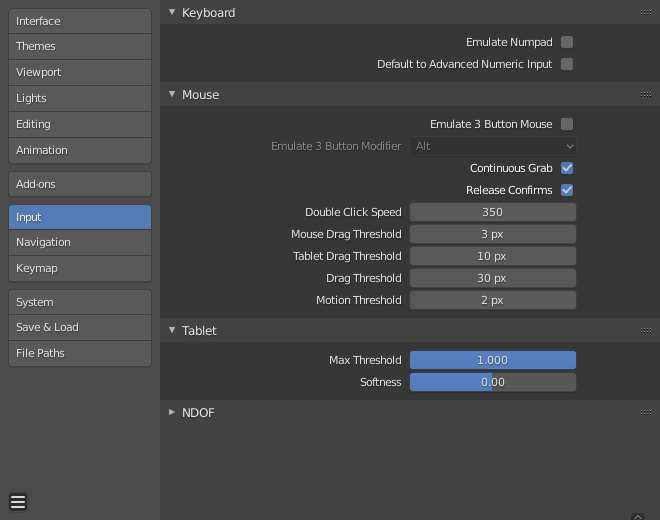This screenshot has height=520, width=660.
Task: Disable the Continuous Grab checkbox
Action: 567,168
